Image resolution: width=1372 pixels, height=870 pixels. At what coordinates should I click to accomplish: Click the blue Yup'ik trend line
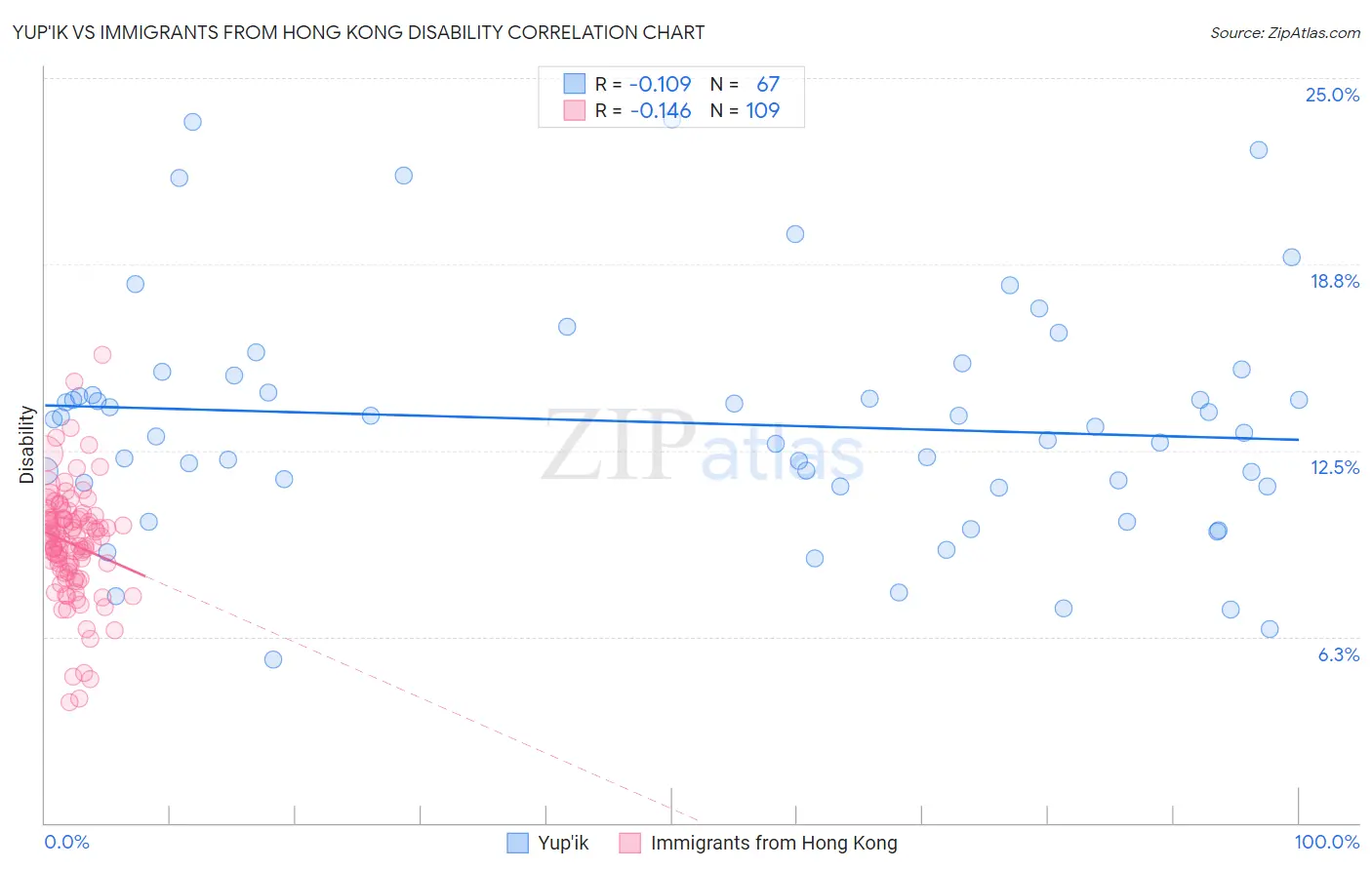point(671,422)
